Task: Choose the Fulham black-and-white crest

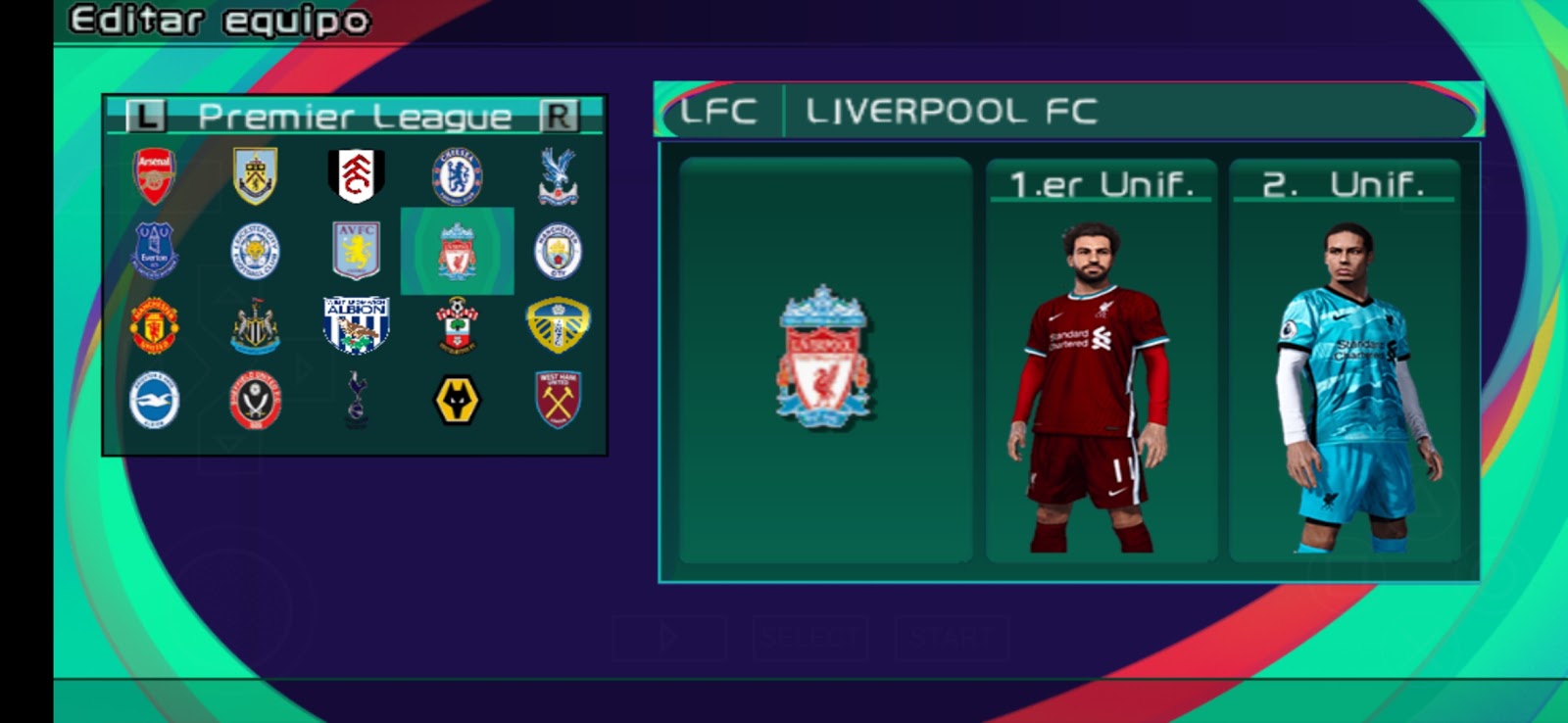Action: point(357,176)
